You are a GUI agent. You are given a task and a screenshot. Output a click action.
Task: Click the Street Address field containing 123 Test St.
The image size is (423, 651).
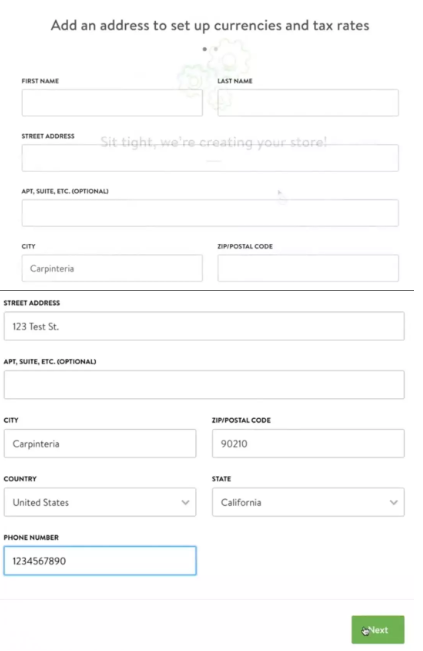coord(204,326)
